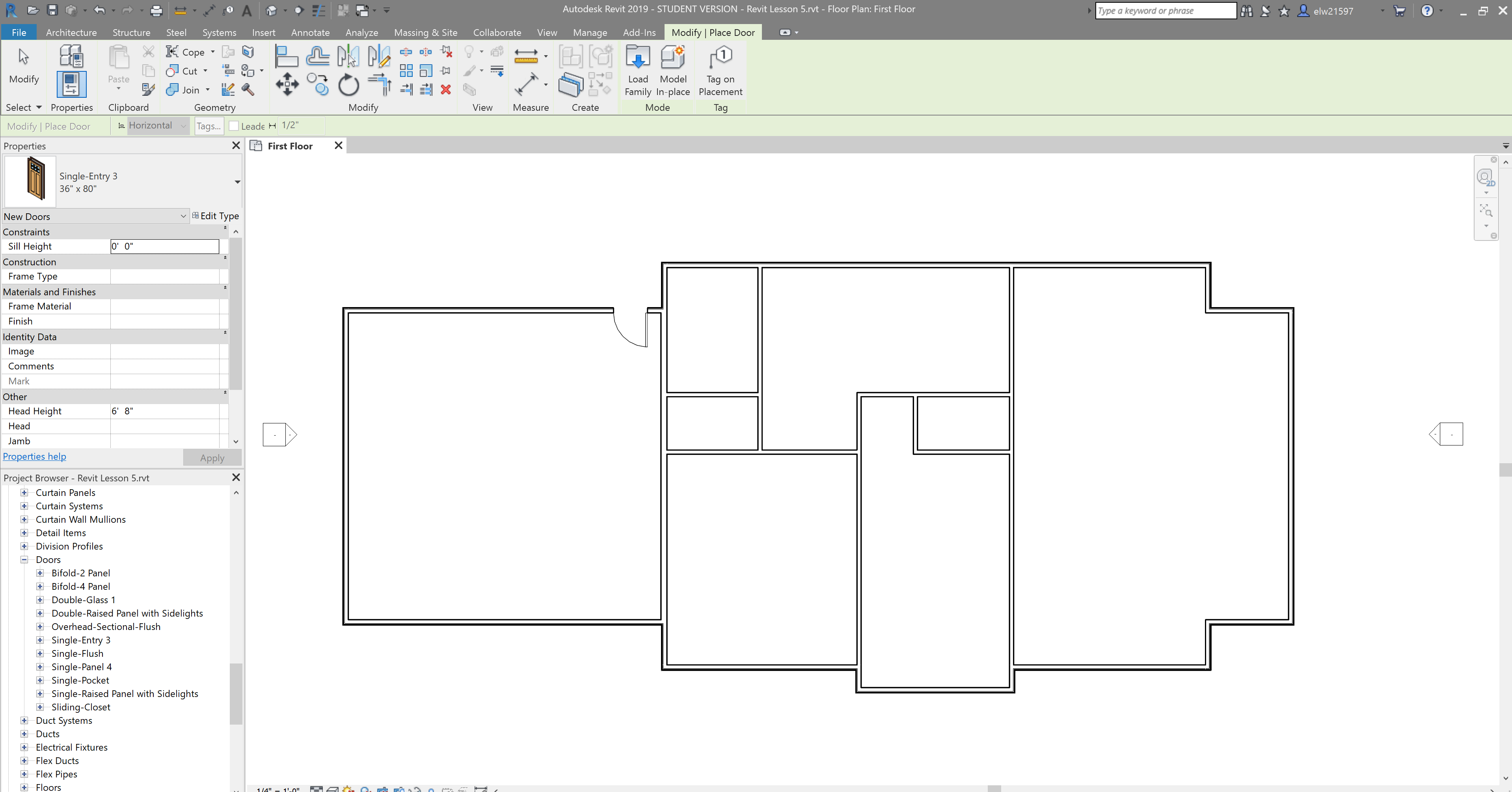Expand the Single-Flush door family
Screen dimensions: 1512x792
tap(40, 654)
